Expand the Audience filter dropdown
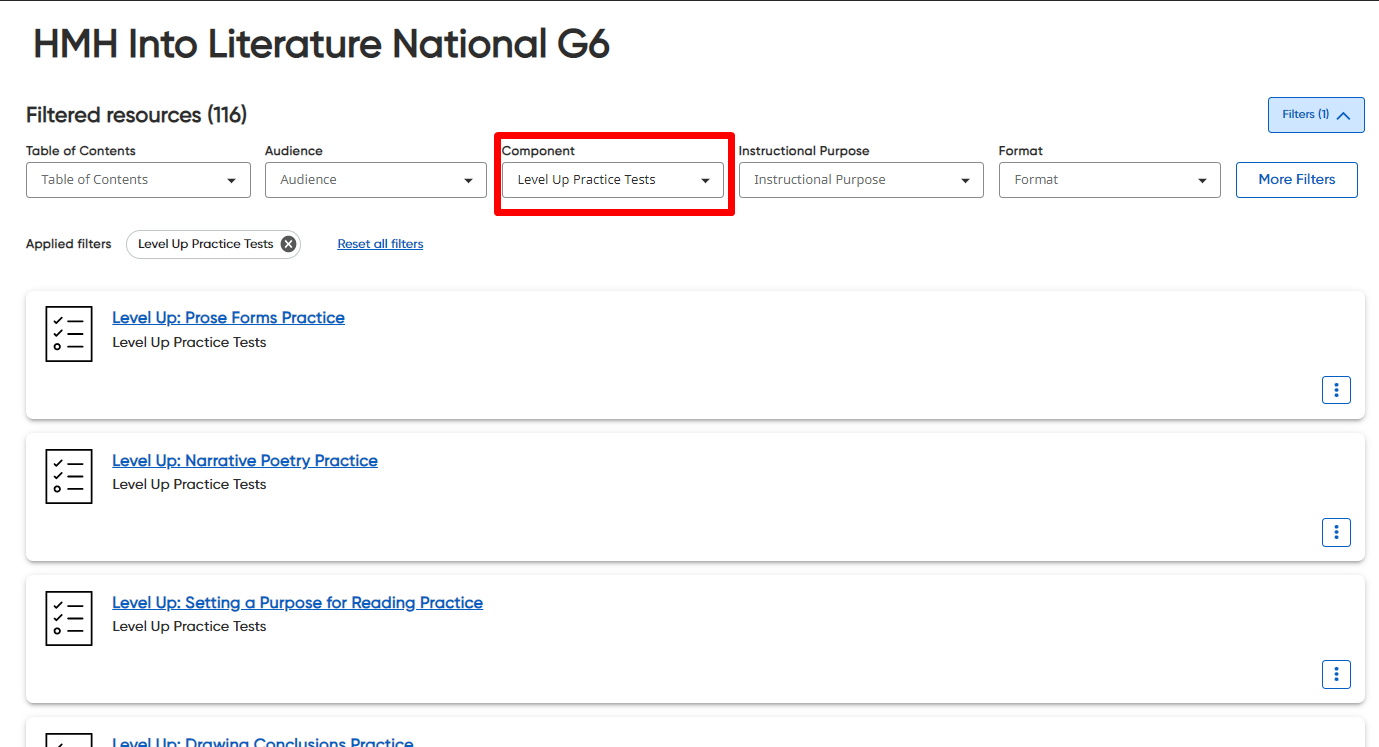 coord(375,180)
